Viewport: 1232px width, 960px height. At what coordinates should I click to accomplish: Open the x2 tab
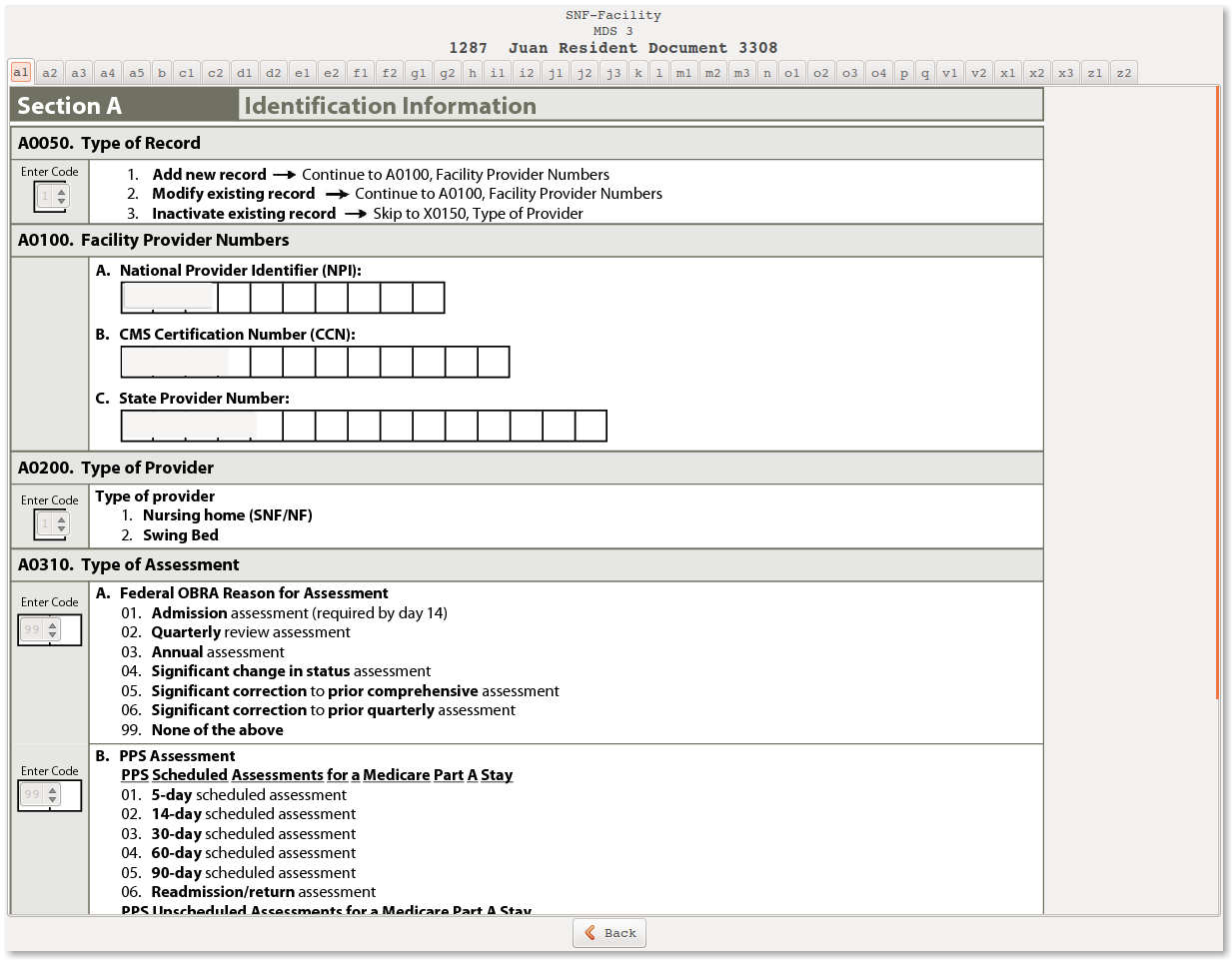click(1037, 73)
